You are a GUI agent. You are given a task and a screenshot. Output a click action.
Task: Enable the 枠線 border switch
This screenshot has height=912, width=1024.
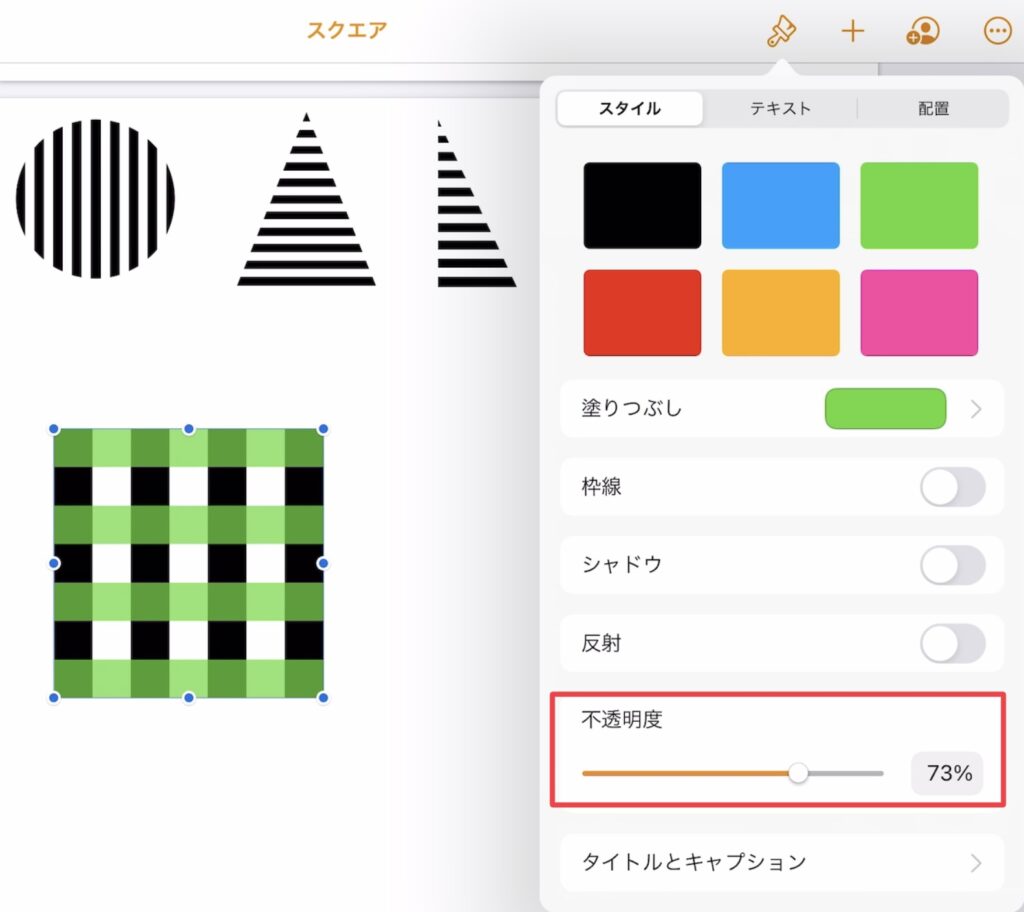pyautogui.click(x=952, y=487)
